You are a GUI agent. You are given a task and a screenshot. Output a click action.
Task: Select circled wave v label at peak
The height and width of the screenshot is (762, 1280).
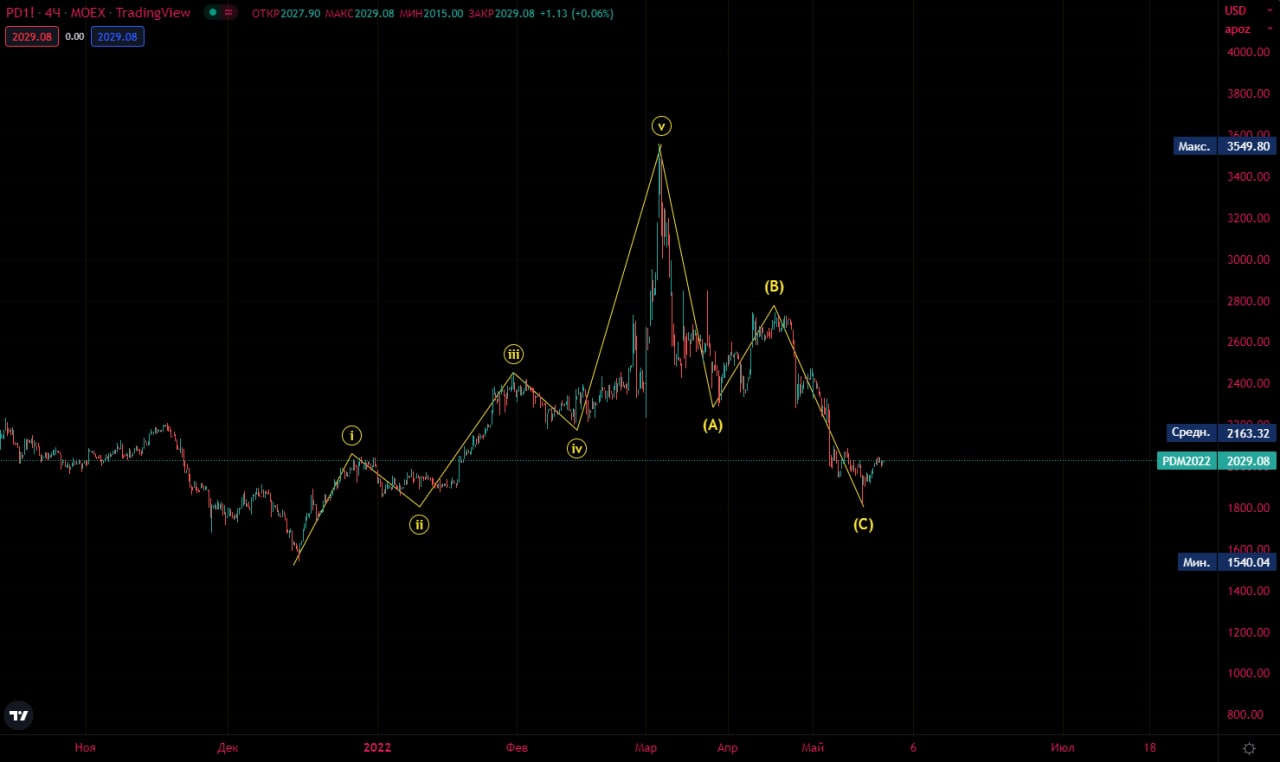pyautogui.click(x=661, y=126)
